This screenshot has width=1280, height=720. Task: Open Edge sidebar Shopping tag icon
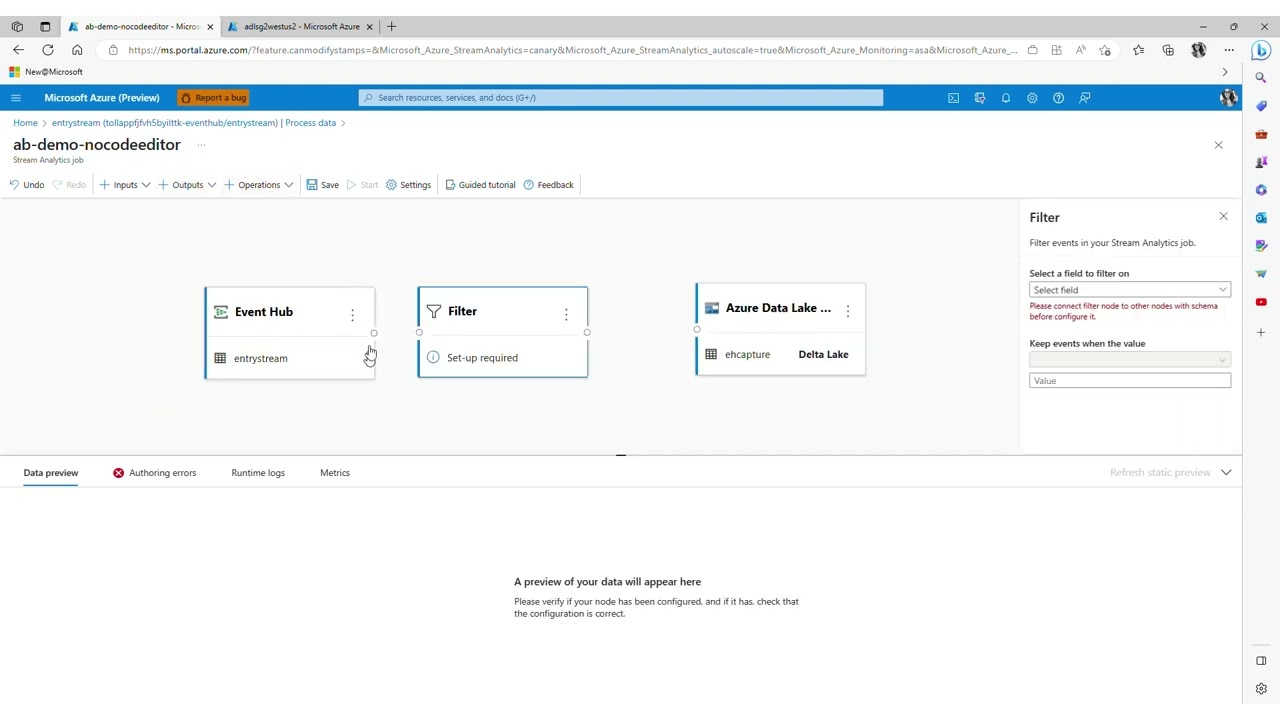1261,106
